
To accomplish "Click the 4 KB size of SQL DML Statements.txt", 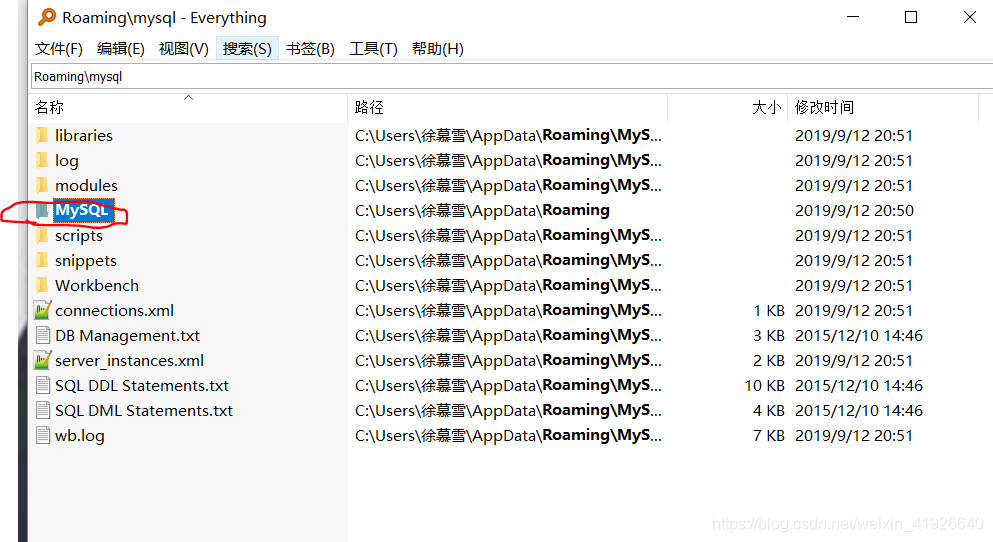I will coord(769,410).
